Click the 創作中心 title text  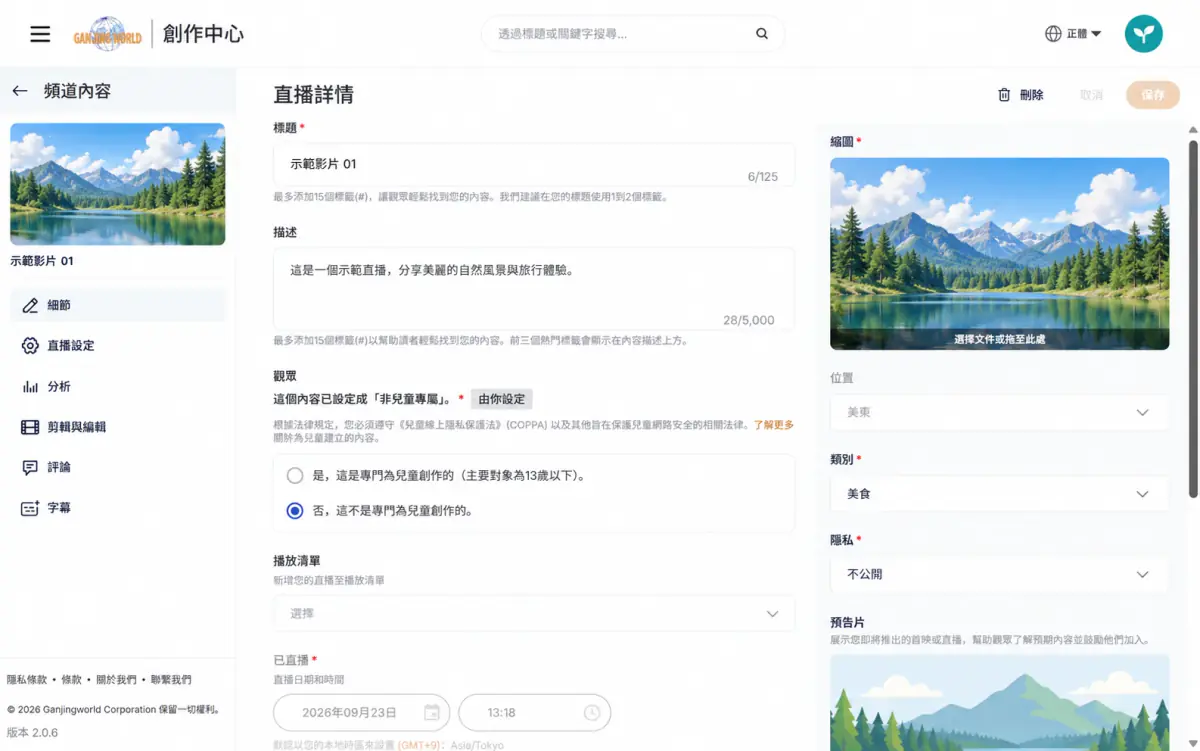203,34
